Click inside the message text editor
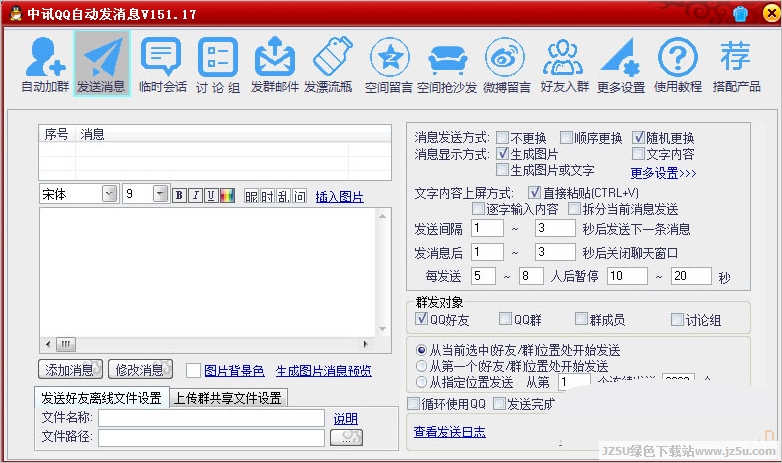The width and height of the screenshot is (782, 463). click(207, 272)
